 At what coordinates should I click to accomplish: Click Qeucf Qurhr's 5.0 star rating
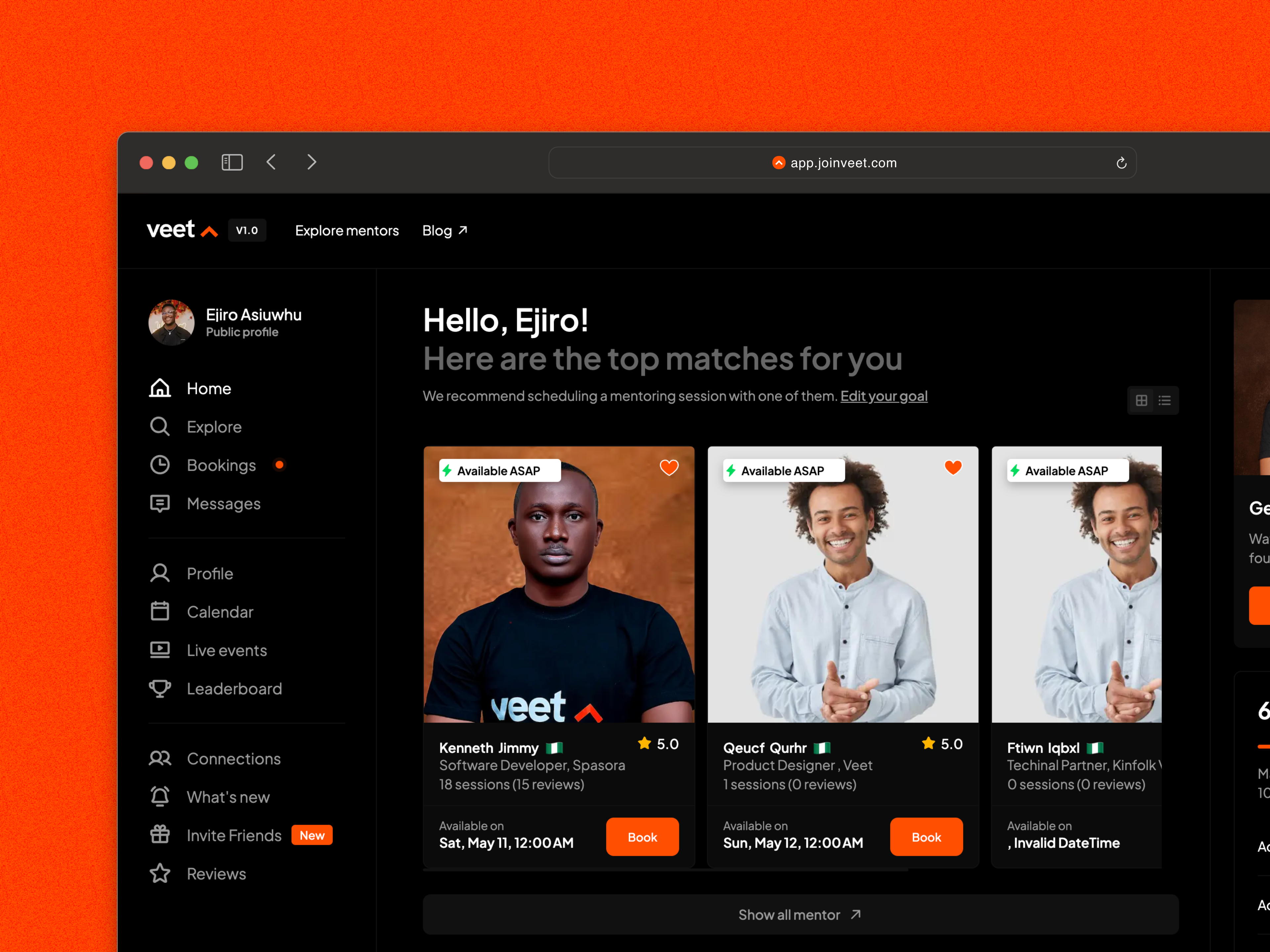point(942,744)
